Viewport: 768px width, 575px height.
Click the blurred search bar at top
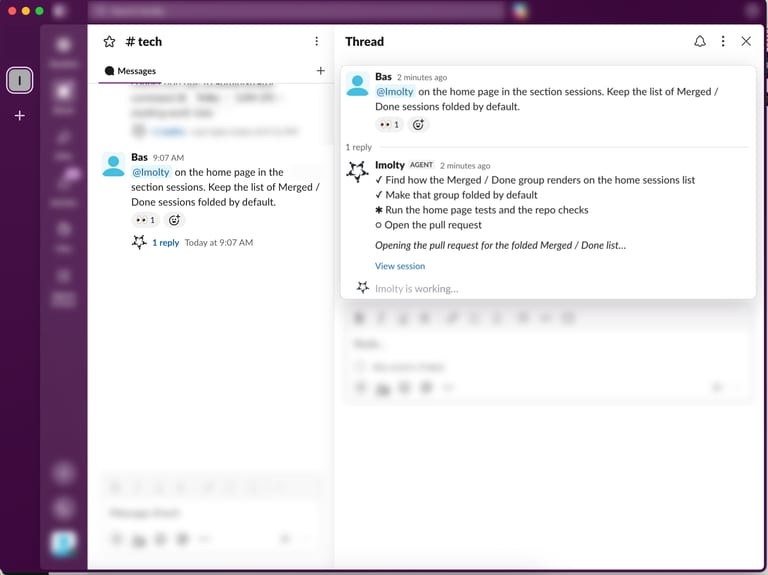(x=296, y=10)
